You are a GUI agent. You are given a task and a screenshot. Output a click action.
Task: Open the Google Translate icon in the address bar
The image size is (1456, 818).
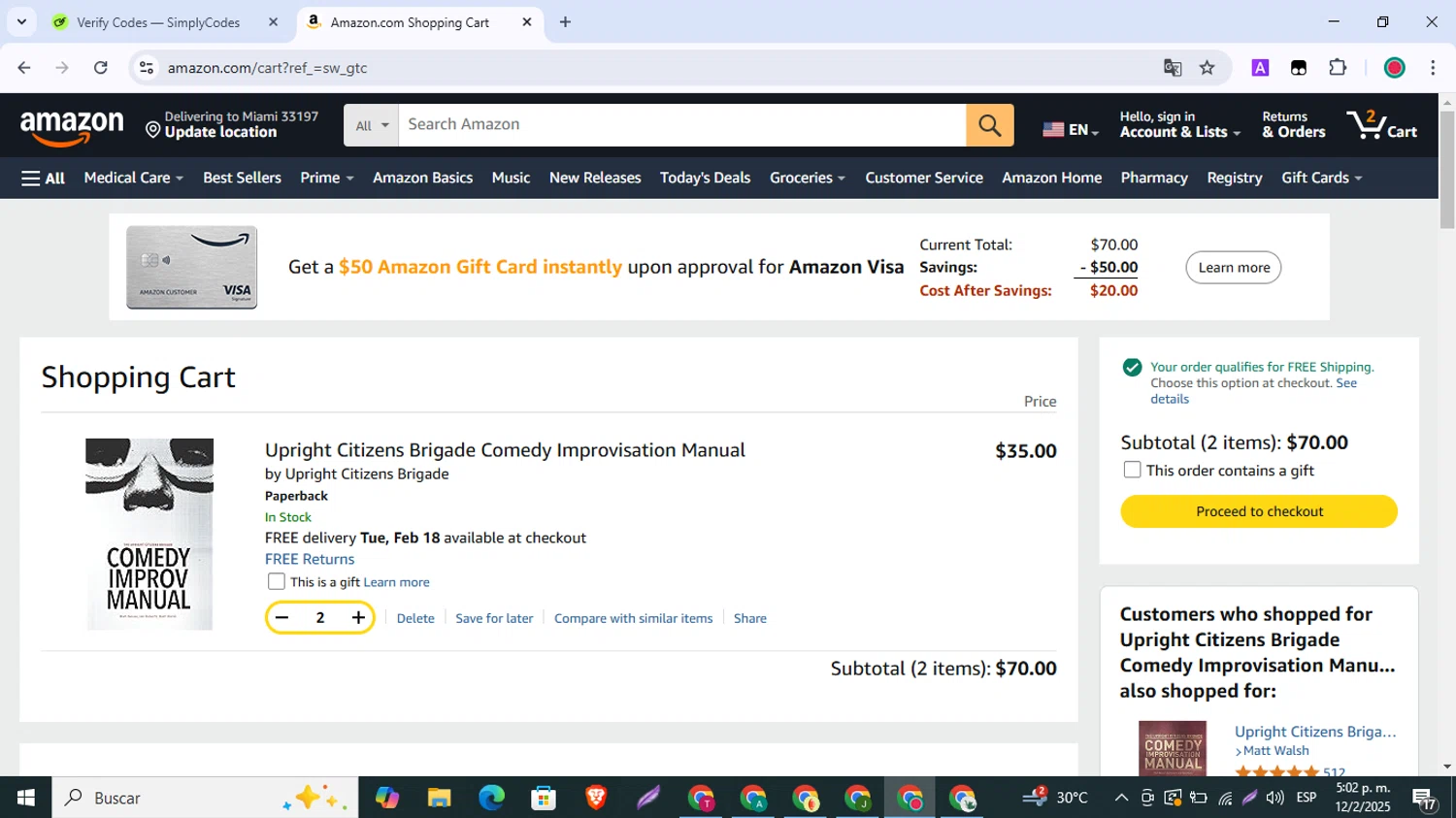click(1173, 68)
